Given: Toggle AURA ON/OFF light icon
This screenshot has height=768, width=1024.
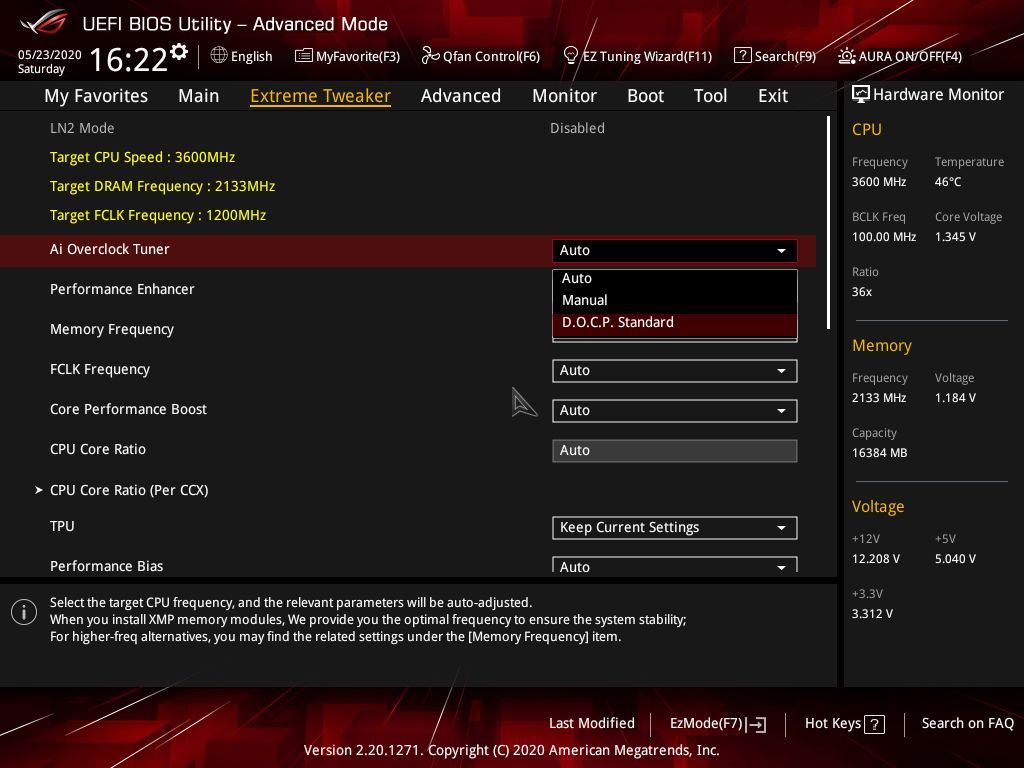Looking at the screenshot, I should [x=846, y=56].
